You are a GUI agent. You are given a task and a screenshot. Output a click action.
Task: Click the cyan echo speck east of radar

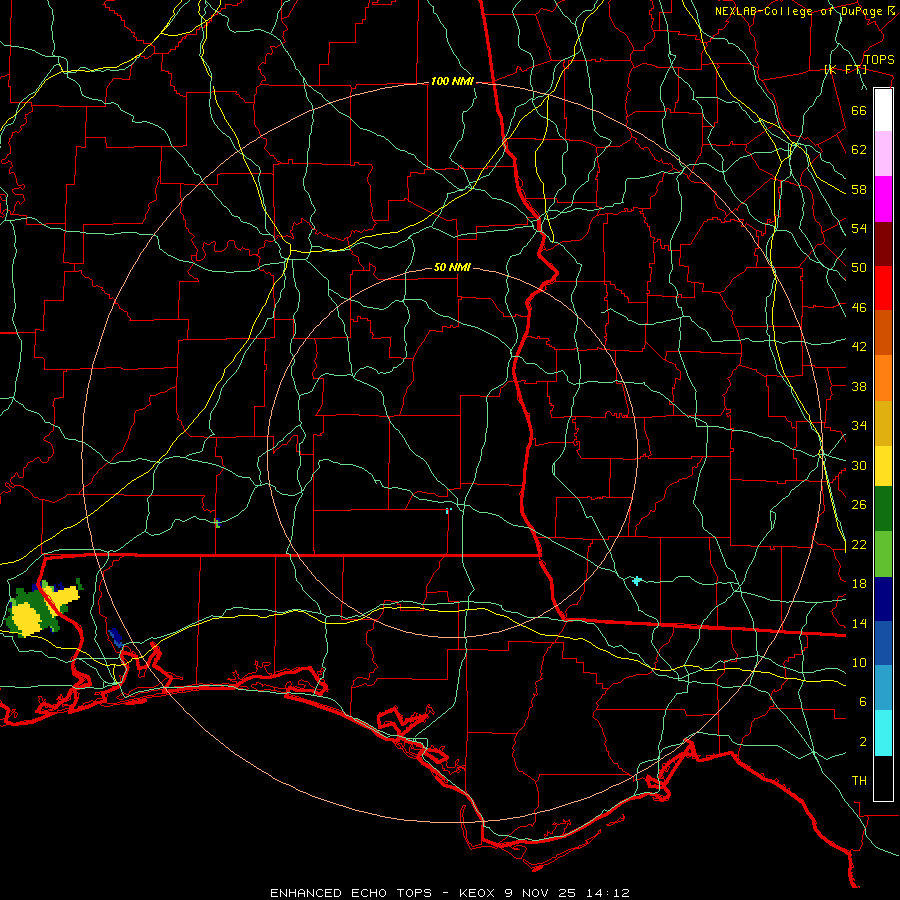point(636,581)
